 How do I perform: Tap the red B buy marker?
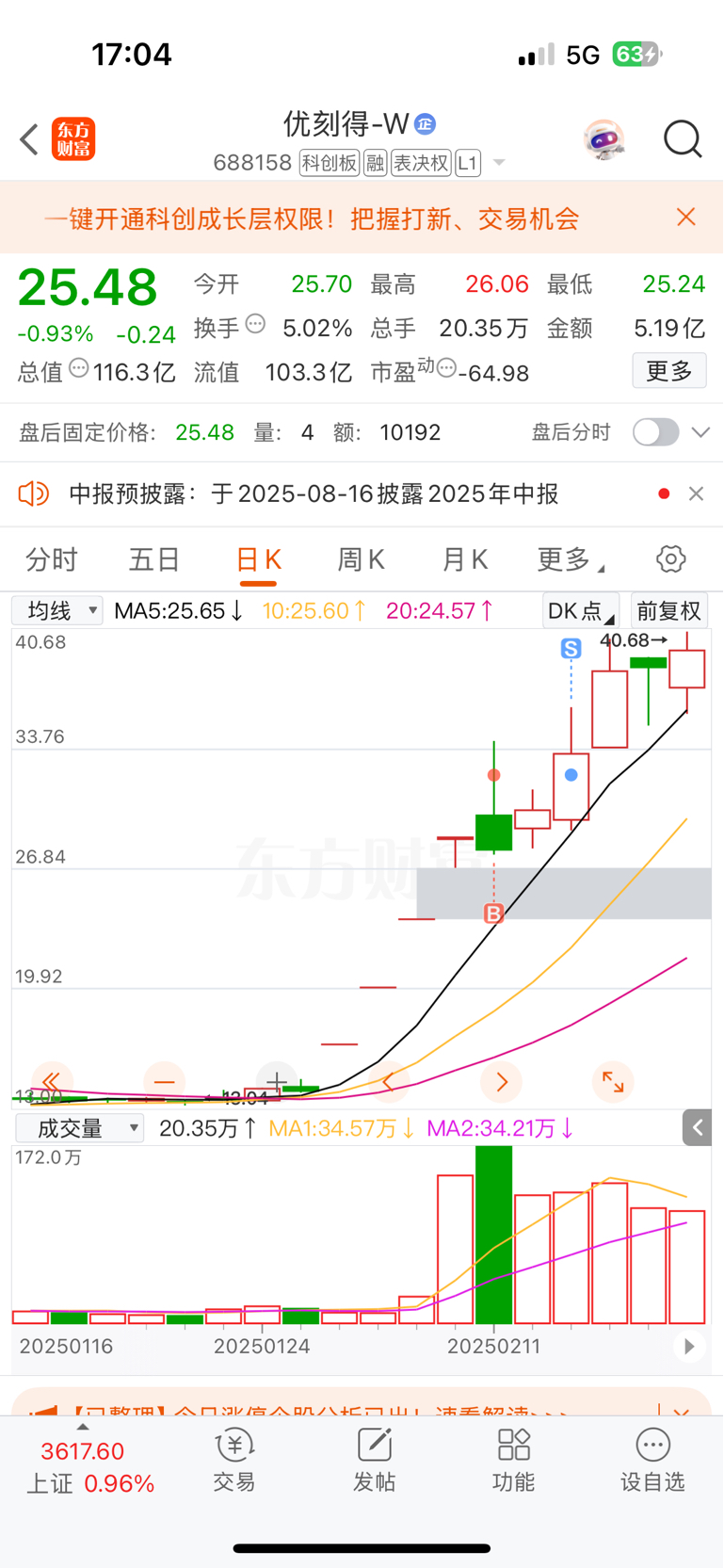(493, 913)
